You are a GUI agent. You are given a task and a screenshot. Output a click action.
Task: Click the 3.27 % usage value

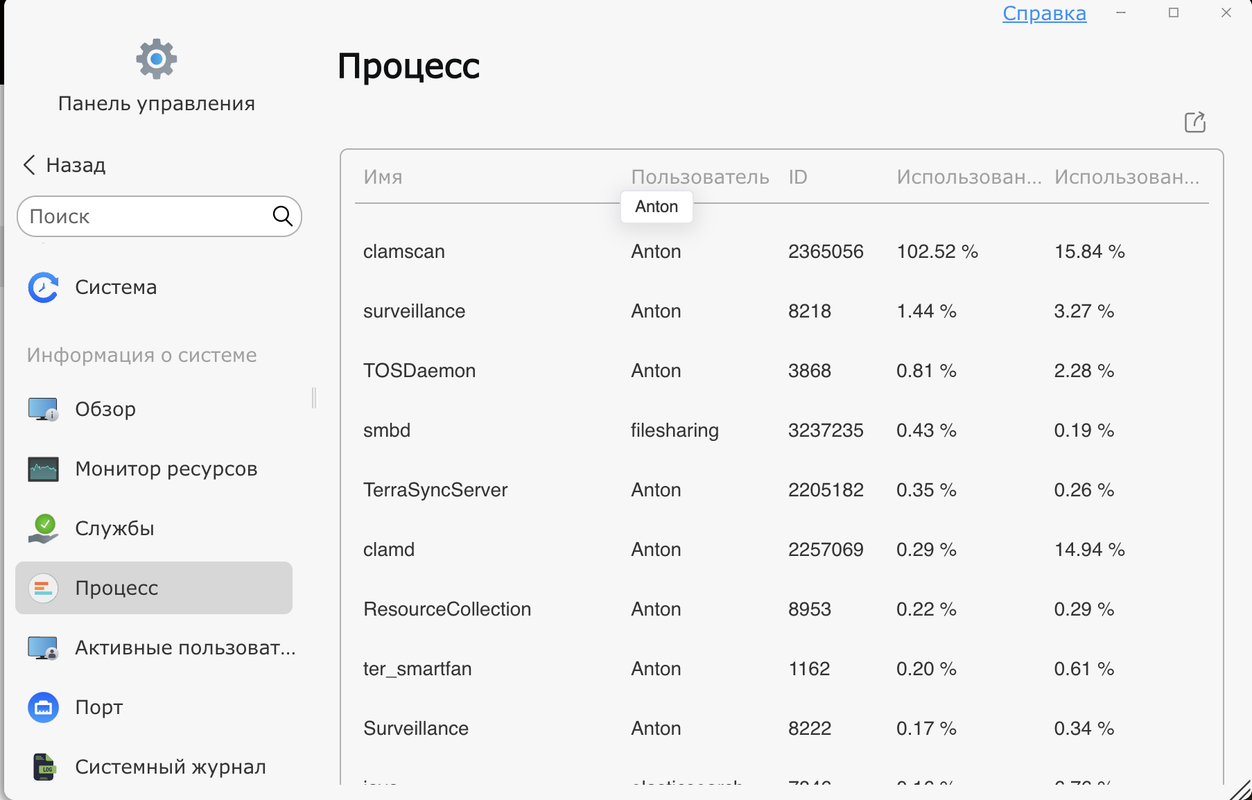pos(1084,311)
